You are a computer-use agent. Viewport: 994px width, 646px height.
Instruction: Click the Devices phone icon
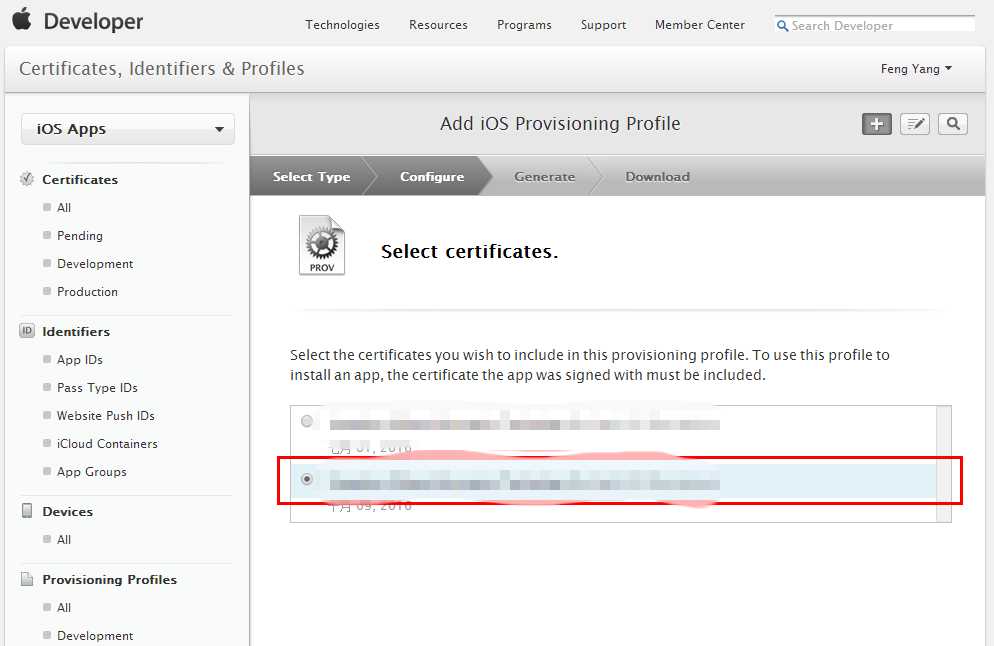point(27,511)
